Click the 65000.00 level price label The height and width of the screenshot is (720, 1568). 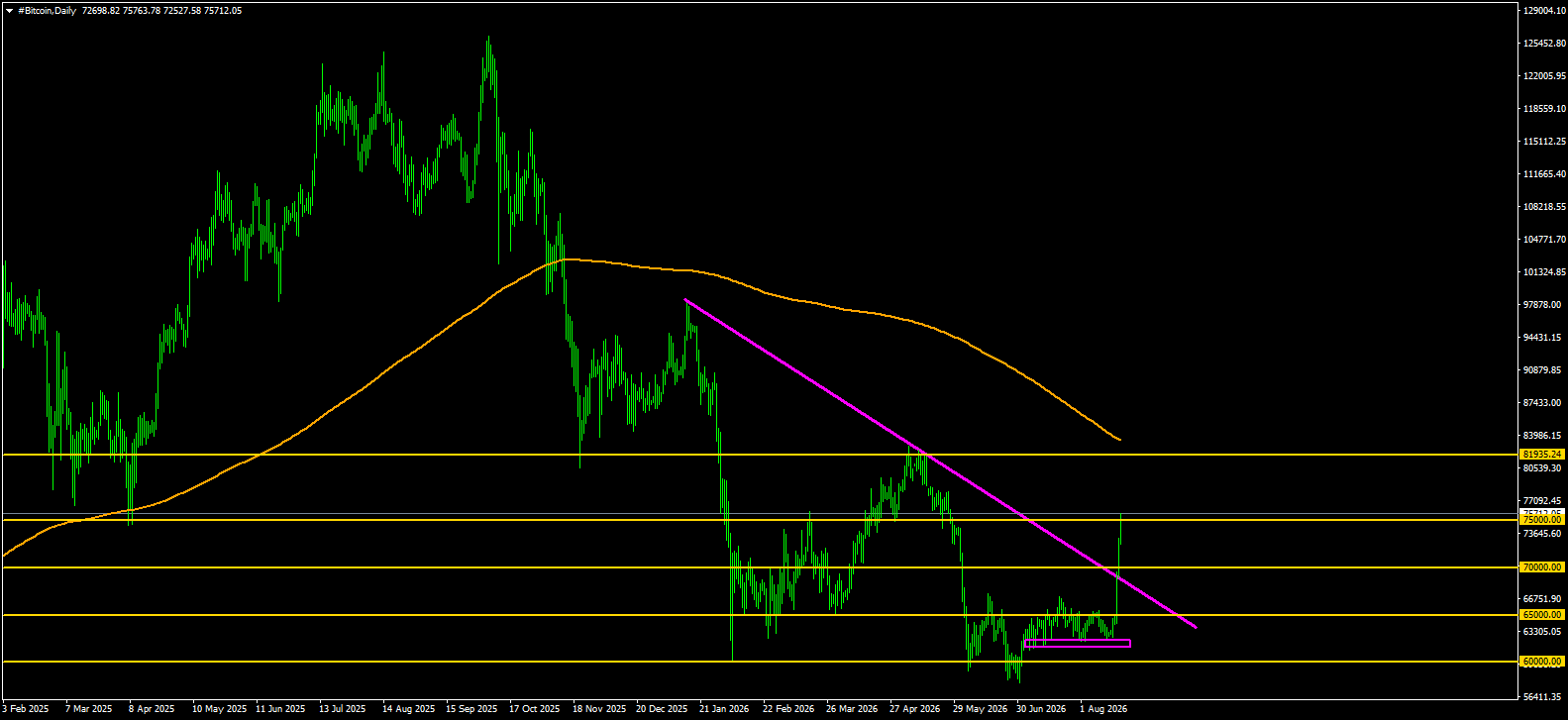[x=1542, y=615]
